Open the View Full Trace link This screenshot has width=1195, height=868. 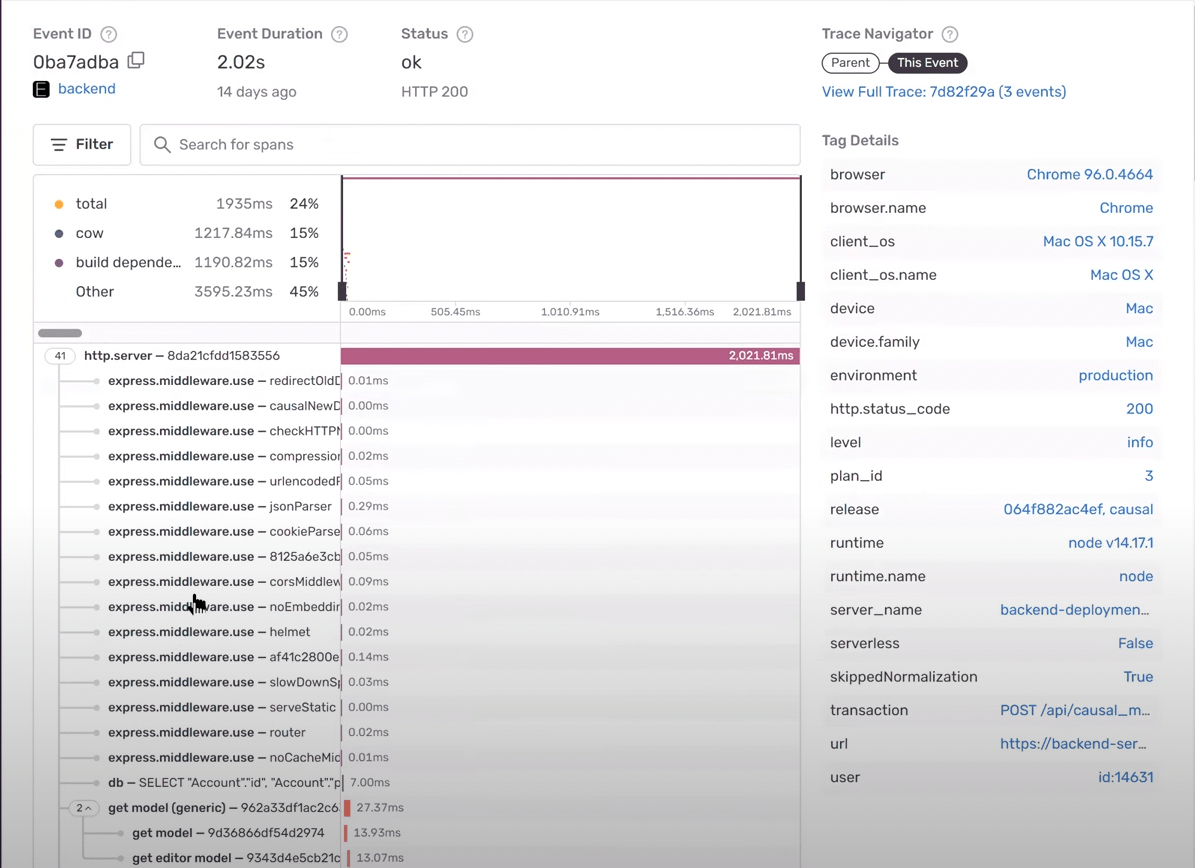943,92
